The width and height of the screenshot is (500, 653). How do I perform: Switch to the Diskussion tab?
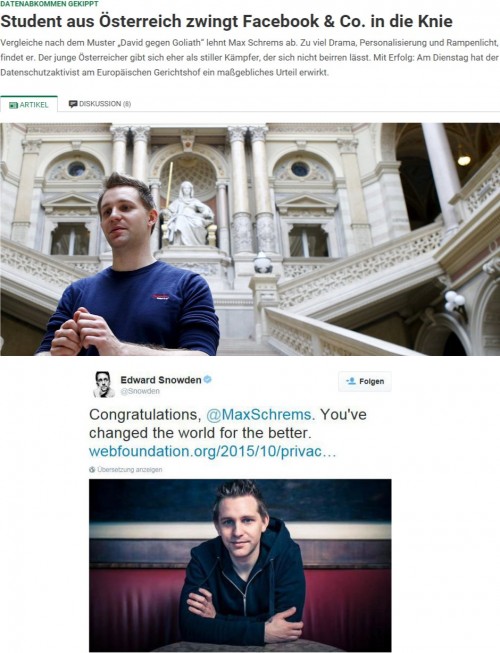tap(100, 104)
